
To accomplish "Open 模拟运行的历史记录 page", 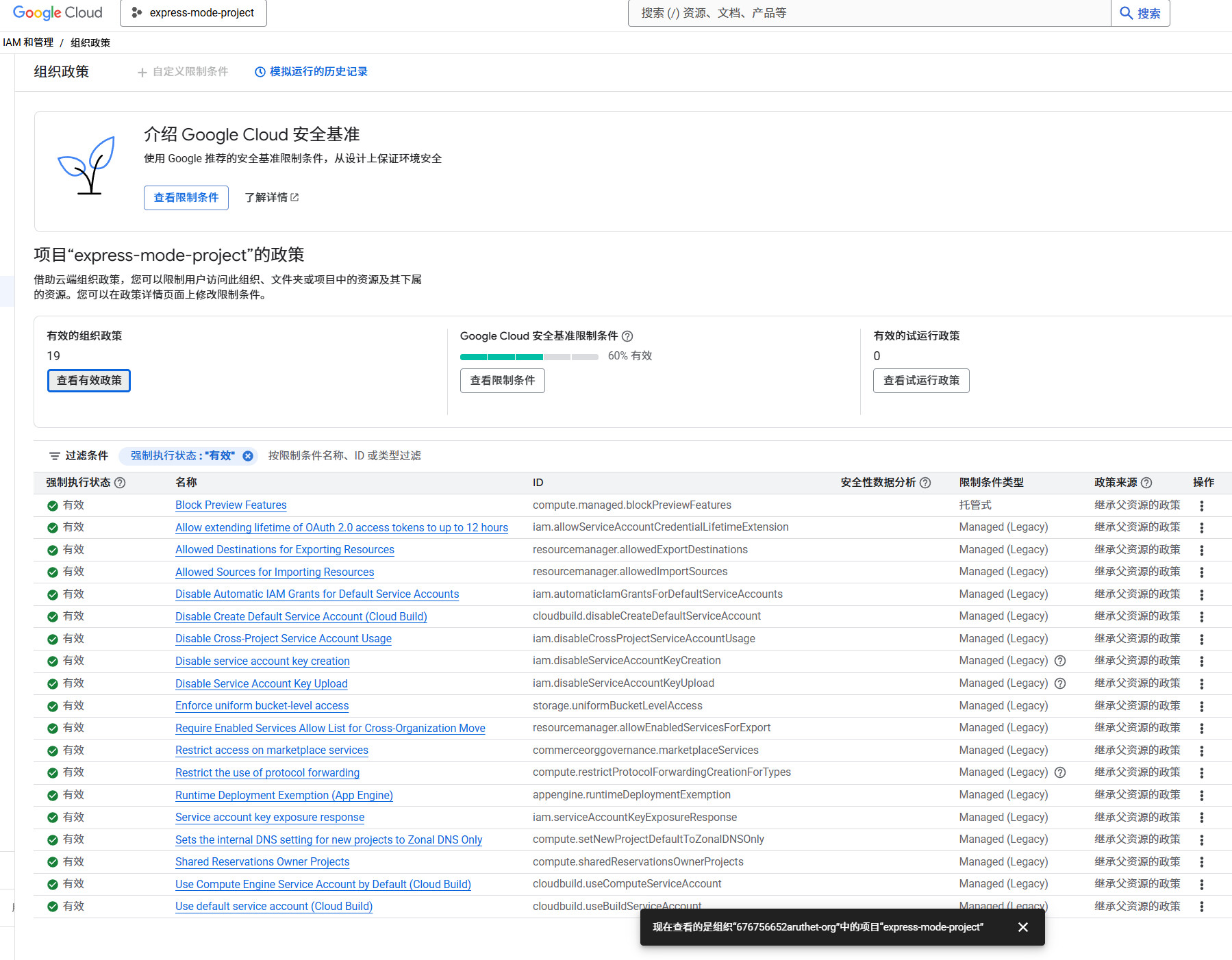I will point(312,72).
